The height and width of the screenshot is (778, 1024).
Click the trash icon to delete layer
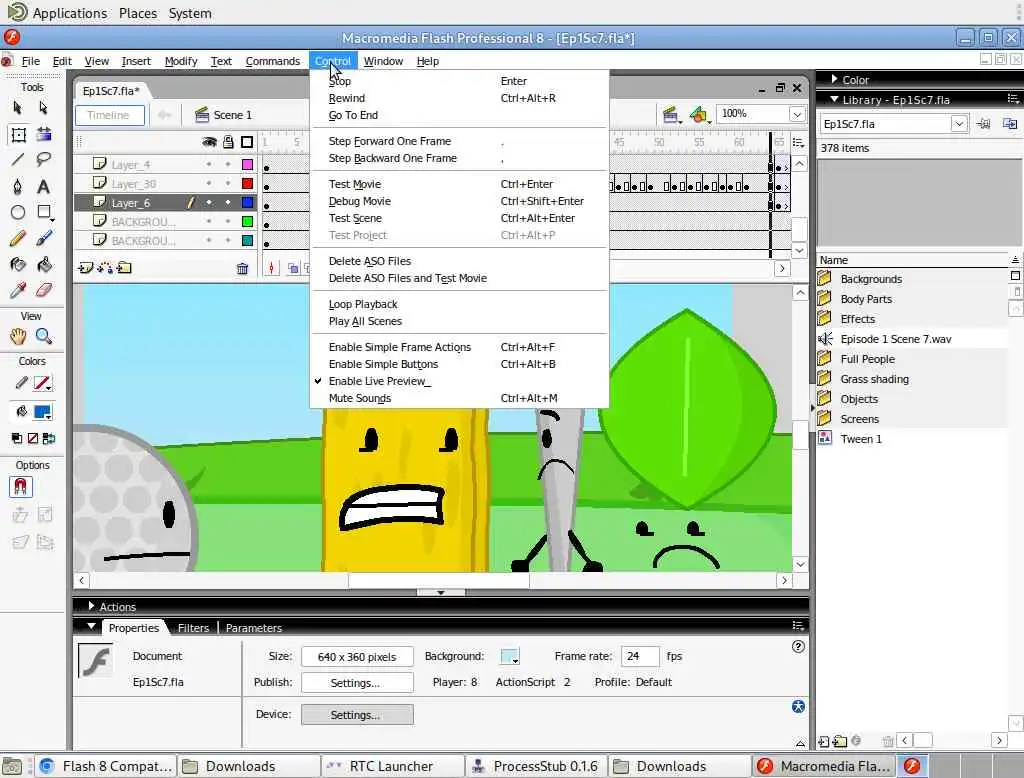(242, 268)
